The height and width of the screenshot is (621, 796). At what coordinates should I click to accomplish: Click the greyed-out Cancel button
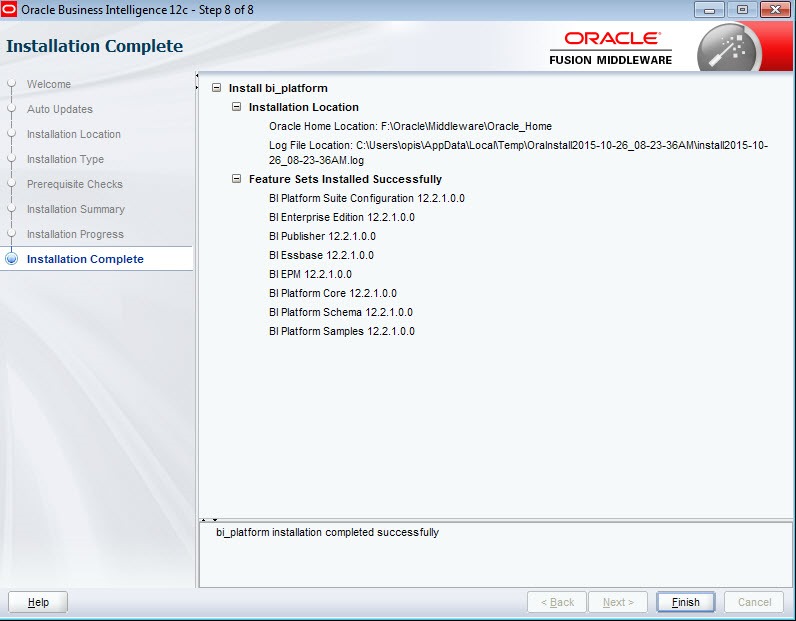point(754,602)
